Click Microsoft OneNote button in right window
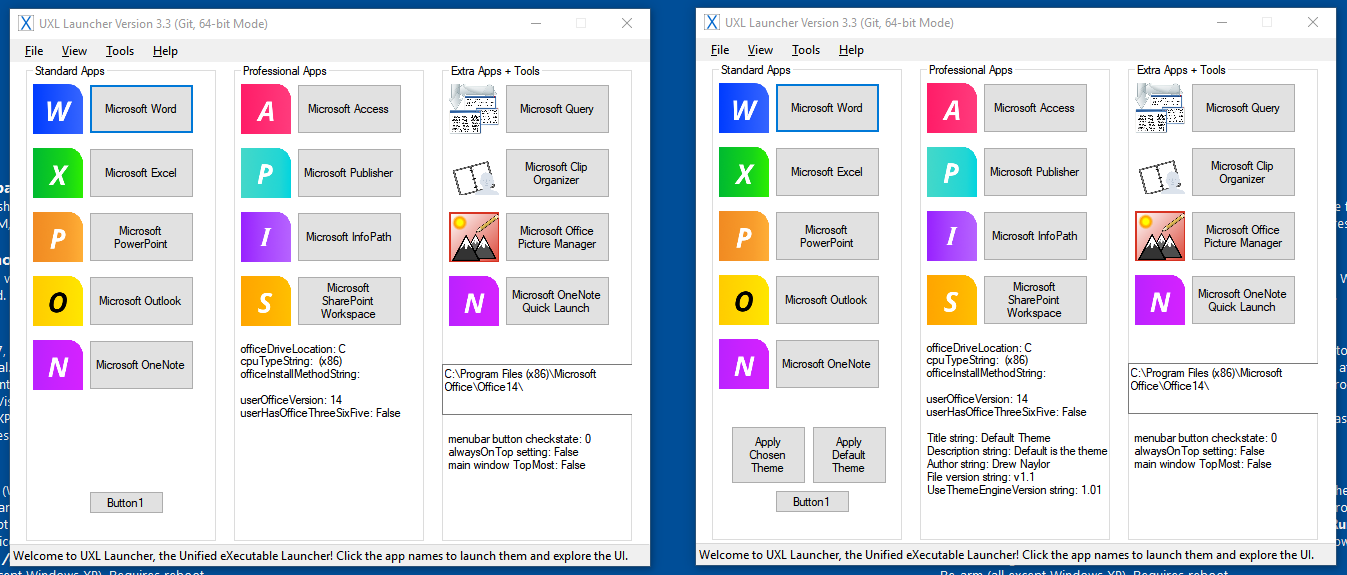 tap(827, 364)
